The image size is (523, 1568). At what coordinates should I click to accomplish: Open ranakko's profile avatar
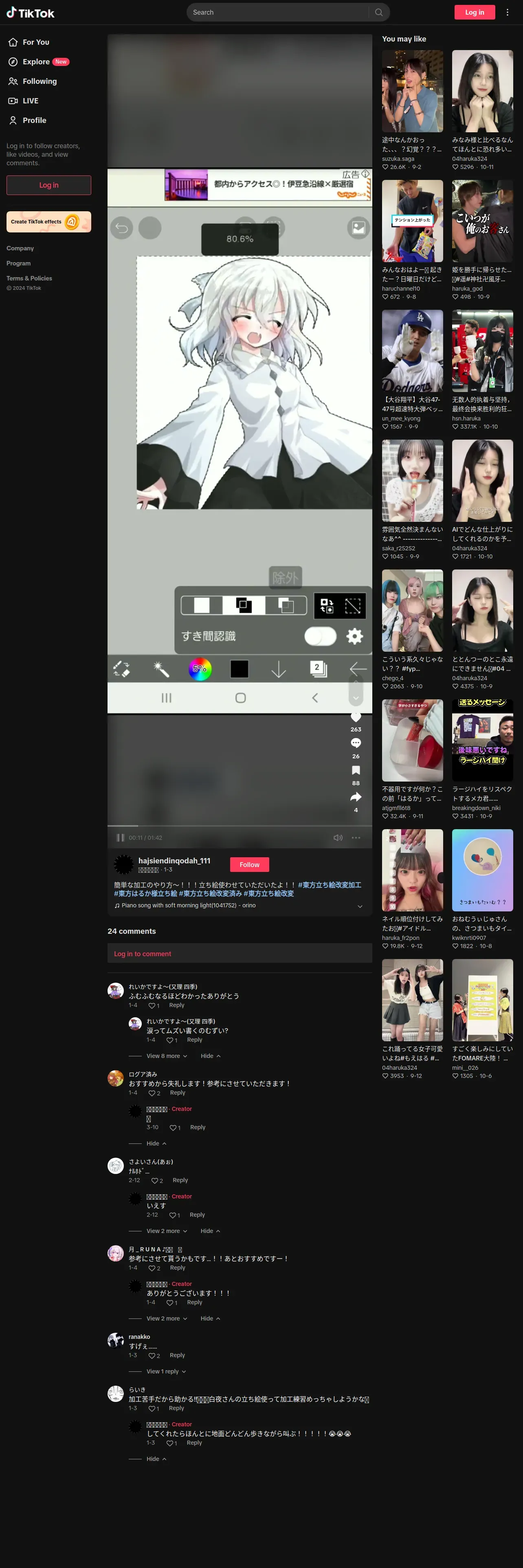[x=116, y=1341]
